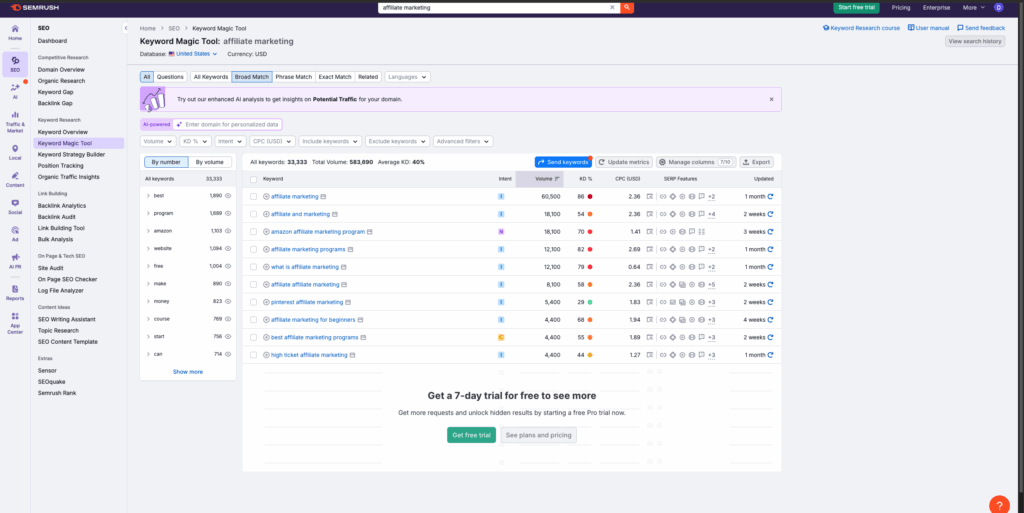Refresh the affiliate marketing row data
The image size is (1024, 513).
point(771,196)
